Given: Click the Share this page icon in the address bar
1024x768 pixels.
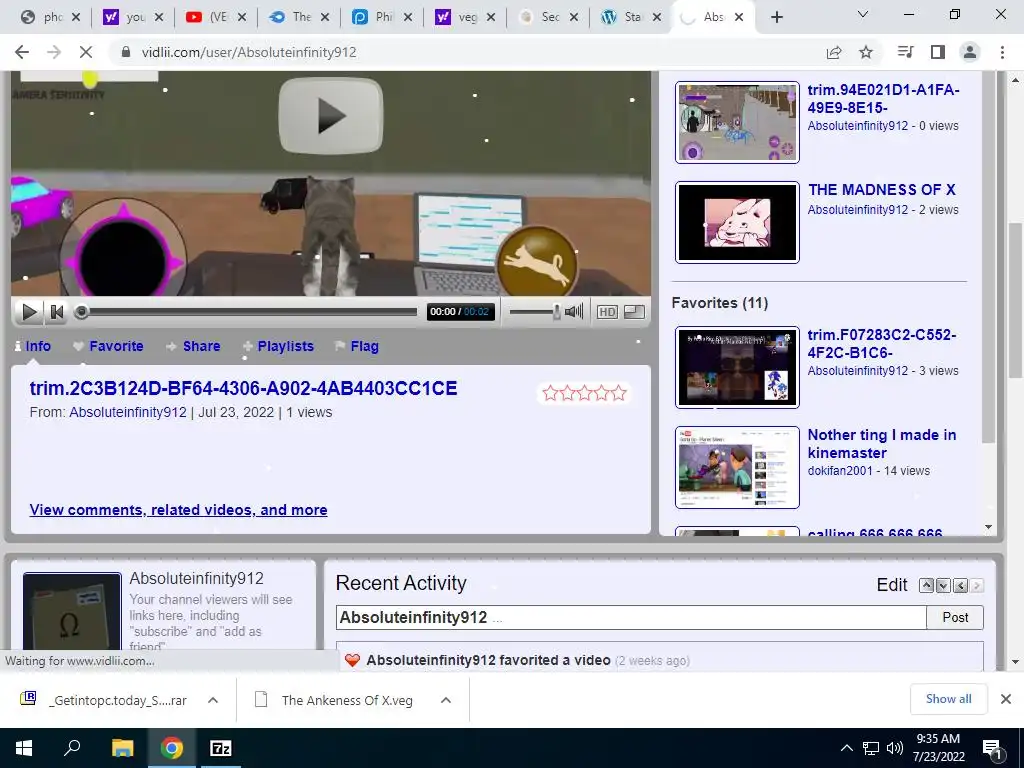Looking at the screenshot, I should pos(834,52).
